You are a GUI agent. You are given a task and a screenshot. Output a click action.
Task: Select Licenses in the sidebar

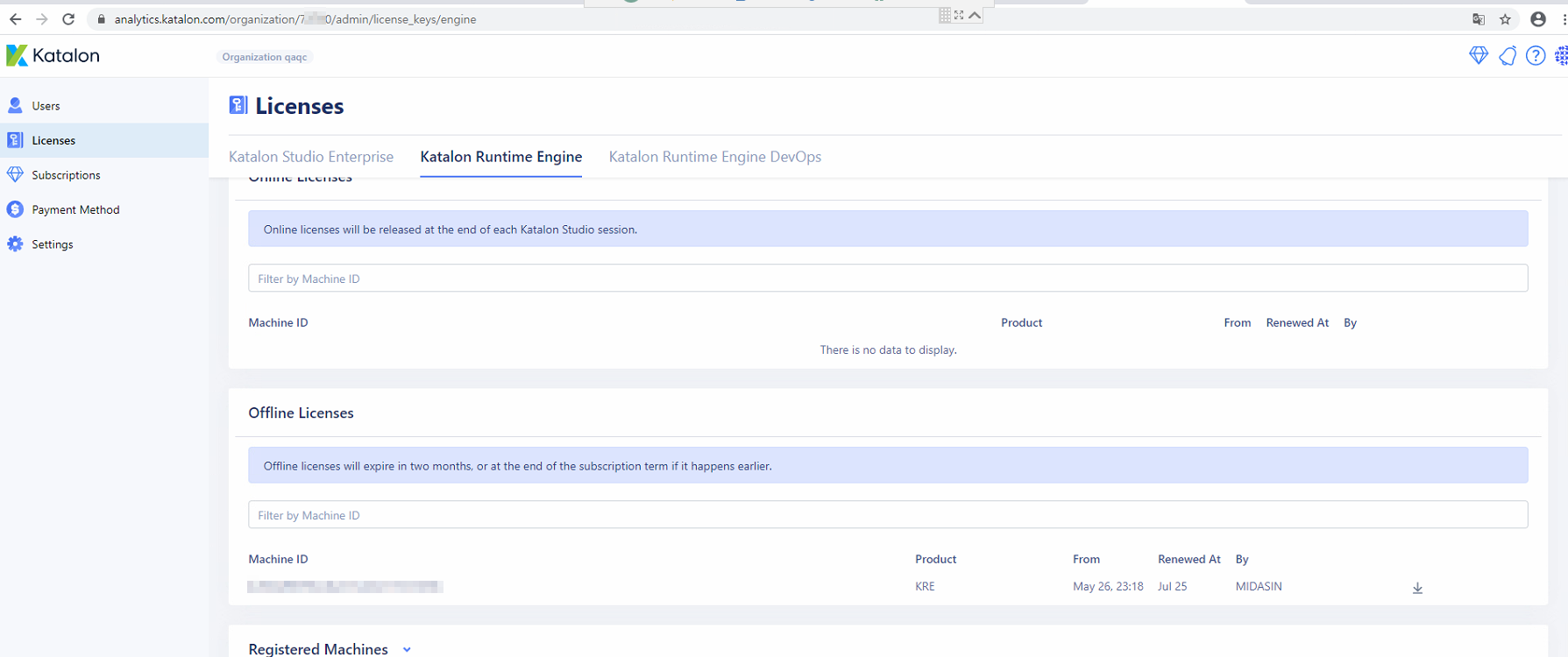coord(104,140)
